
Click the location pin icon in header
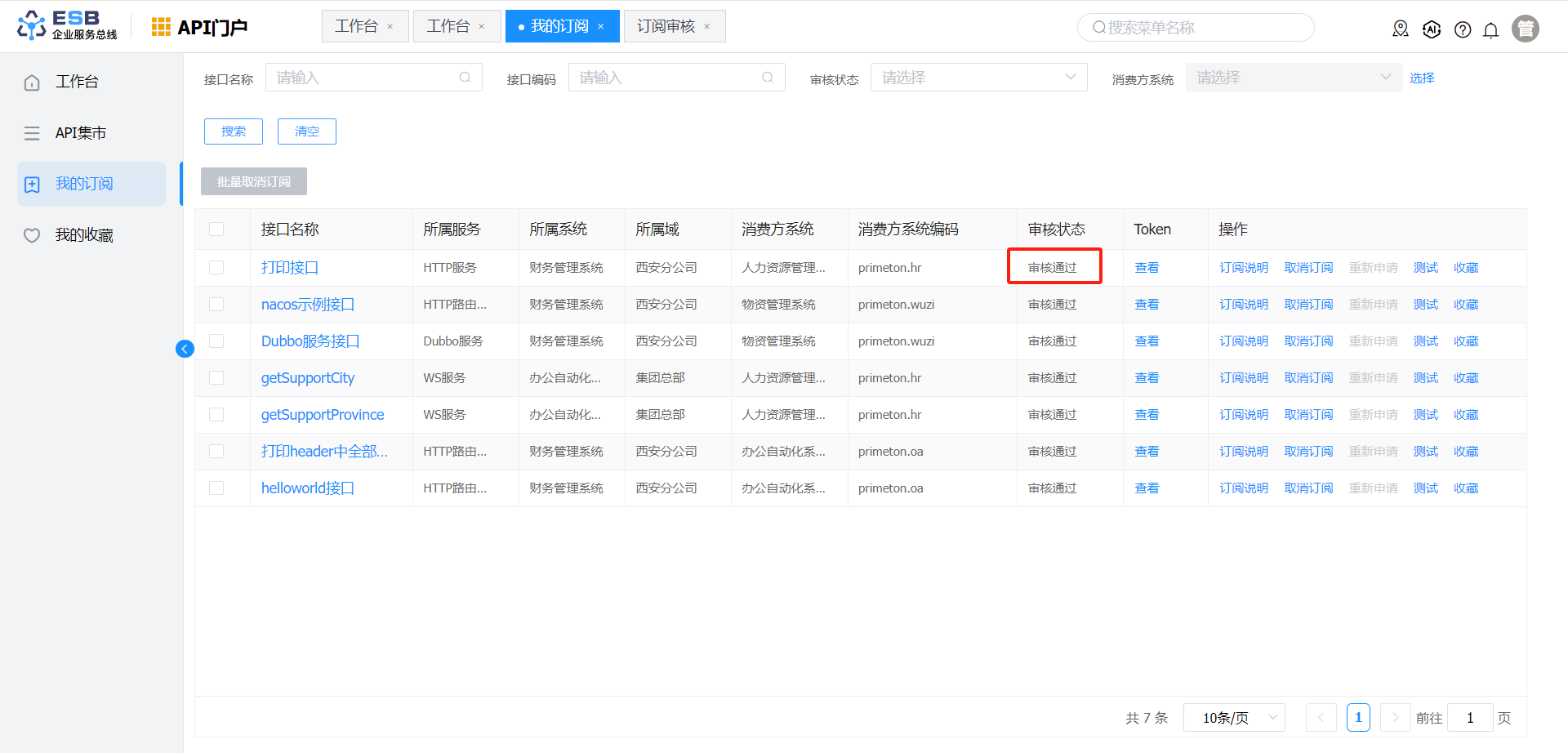coord(1401,29)
